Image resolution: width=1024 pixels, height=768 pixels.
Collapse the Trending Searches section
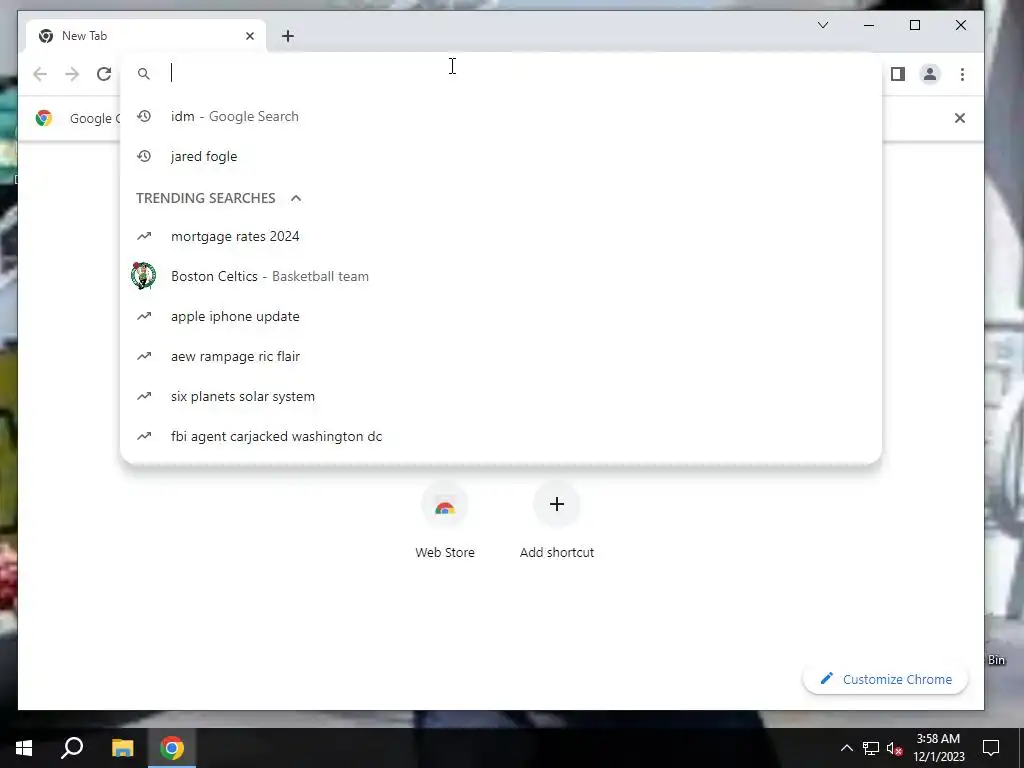[x=296, y=198]
